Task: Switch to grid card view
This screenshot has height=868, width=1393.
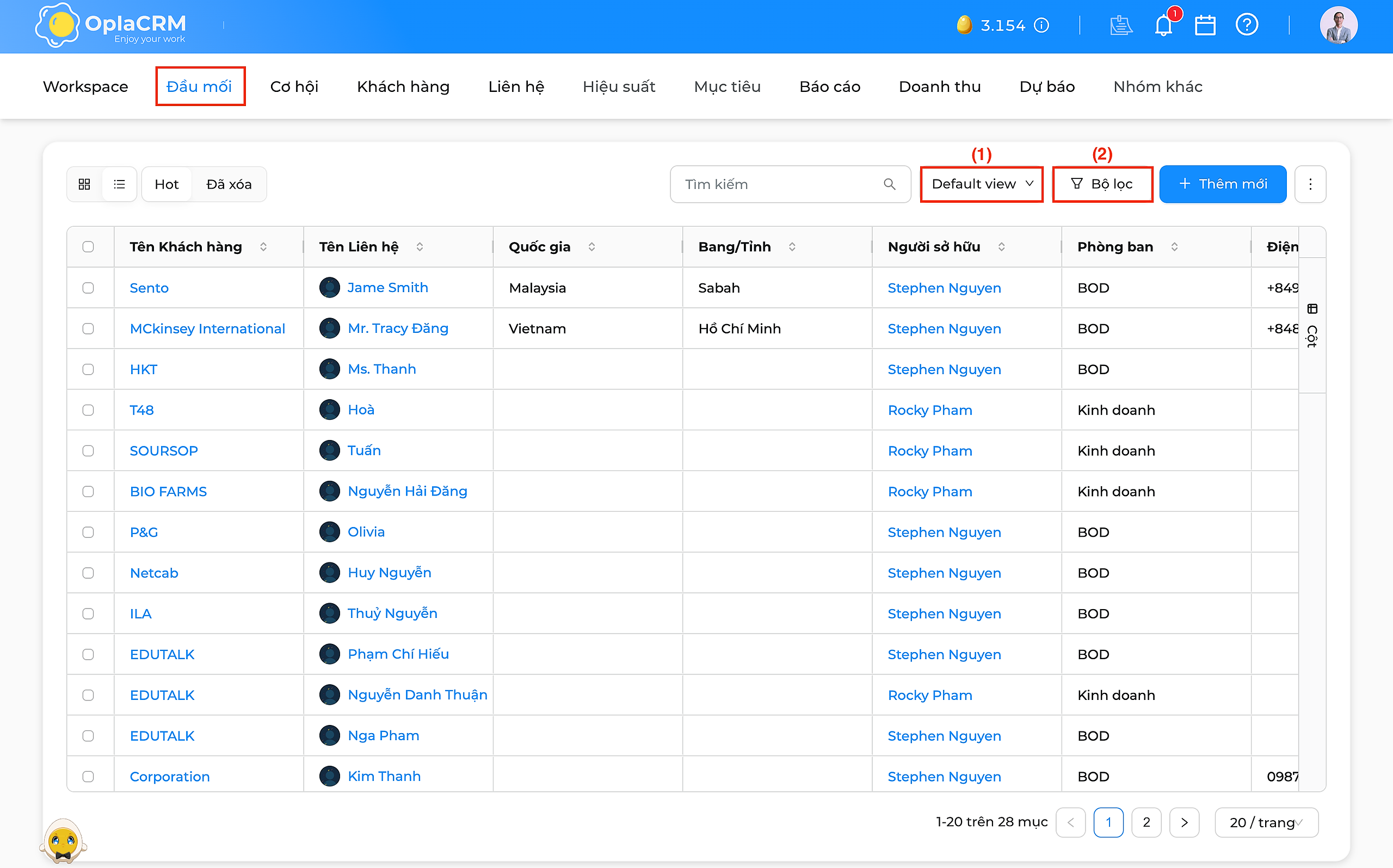Action: coord(84,184)
